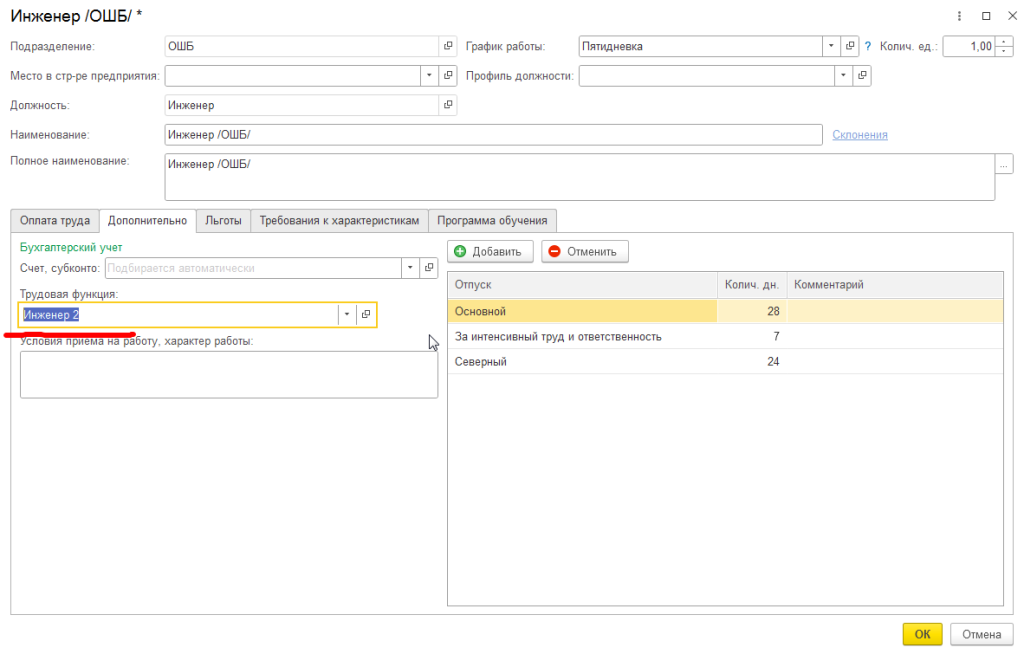Screen dimensions: 1024x654
Task: Open three-dot window menu in title bar
Action: [961, 16]
